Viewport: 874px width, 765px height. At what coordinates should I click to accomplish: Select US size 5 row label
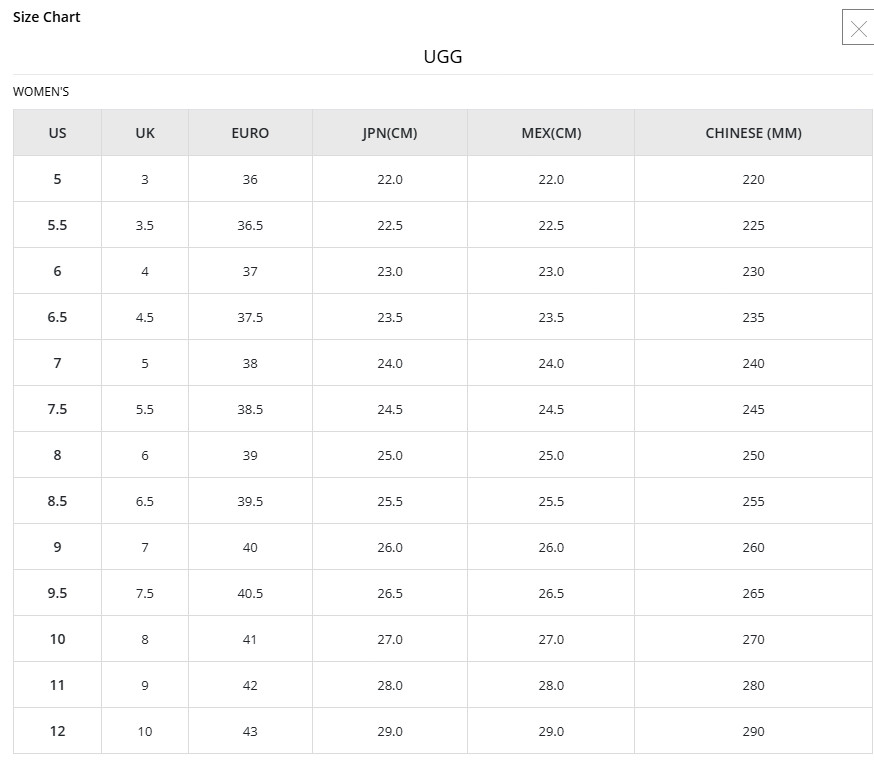point(57,179)
